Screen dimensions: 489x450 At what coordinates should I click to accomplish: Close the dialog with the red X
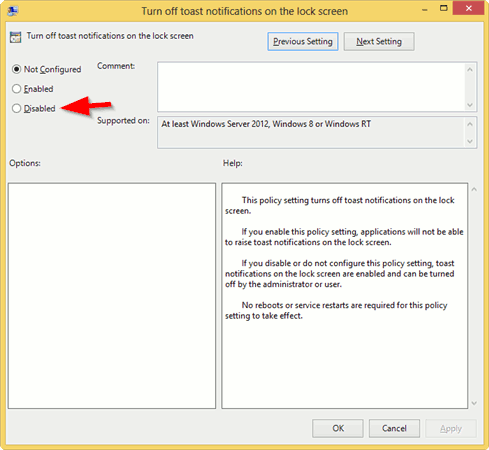point(469,9)
